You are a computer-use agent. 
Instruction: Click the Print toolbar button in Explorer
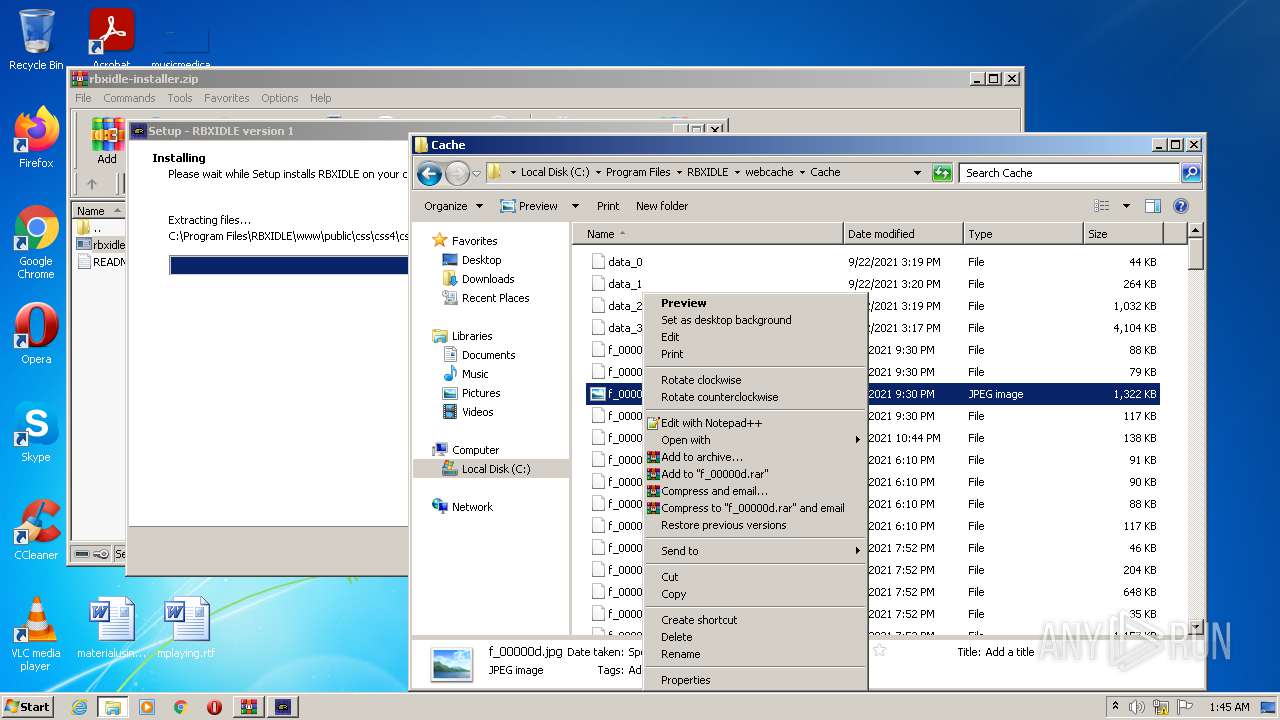coord(608,206)
